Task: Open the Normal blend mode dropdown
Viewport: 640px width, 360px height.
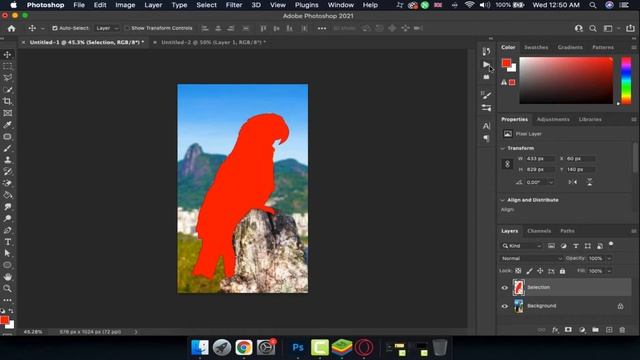Action: click(x=531, y=258)
